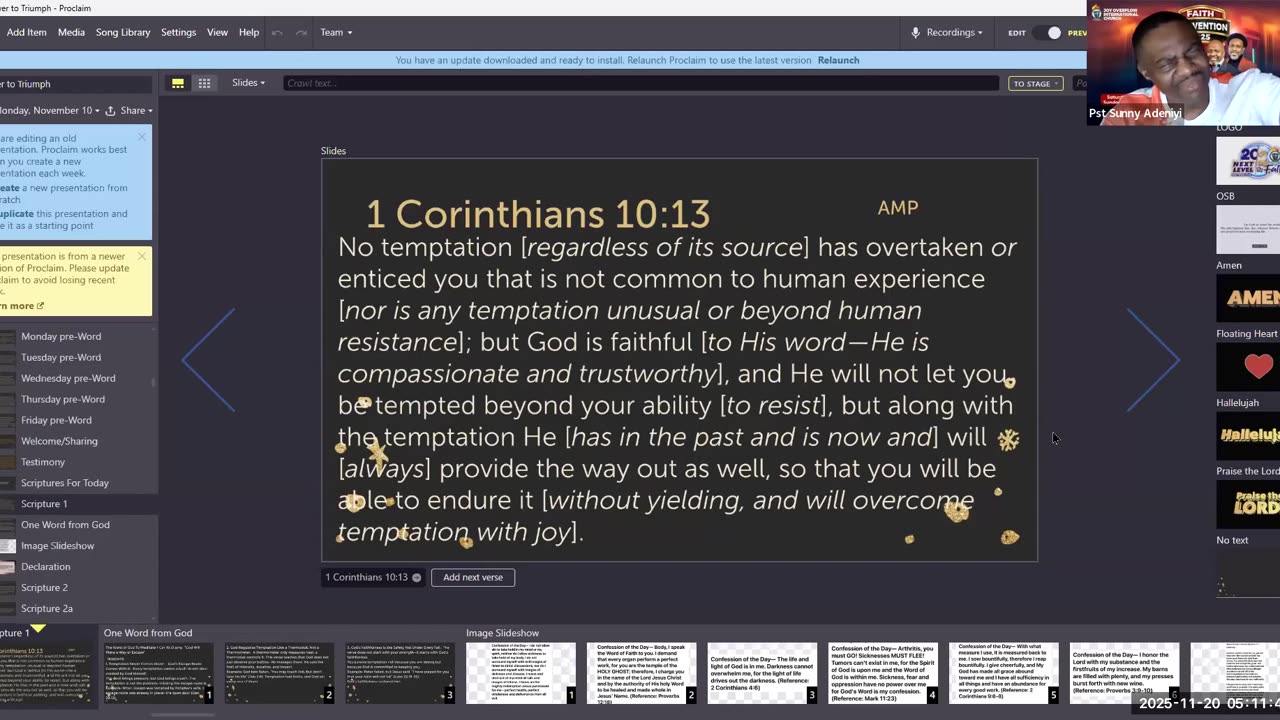Viewport: 1280px width, 720px height.
Task: Open the Help menu
Action: point(249,32)
